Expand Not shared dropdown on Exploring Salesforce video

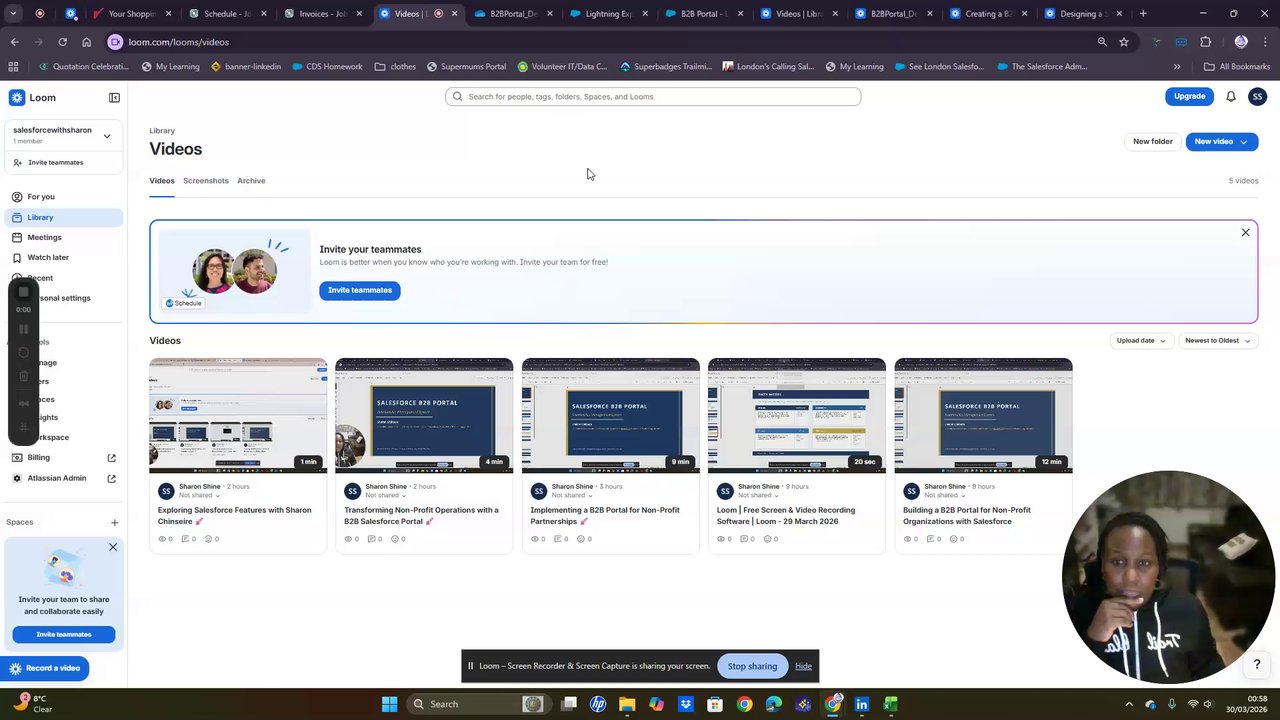[199, 495]
